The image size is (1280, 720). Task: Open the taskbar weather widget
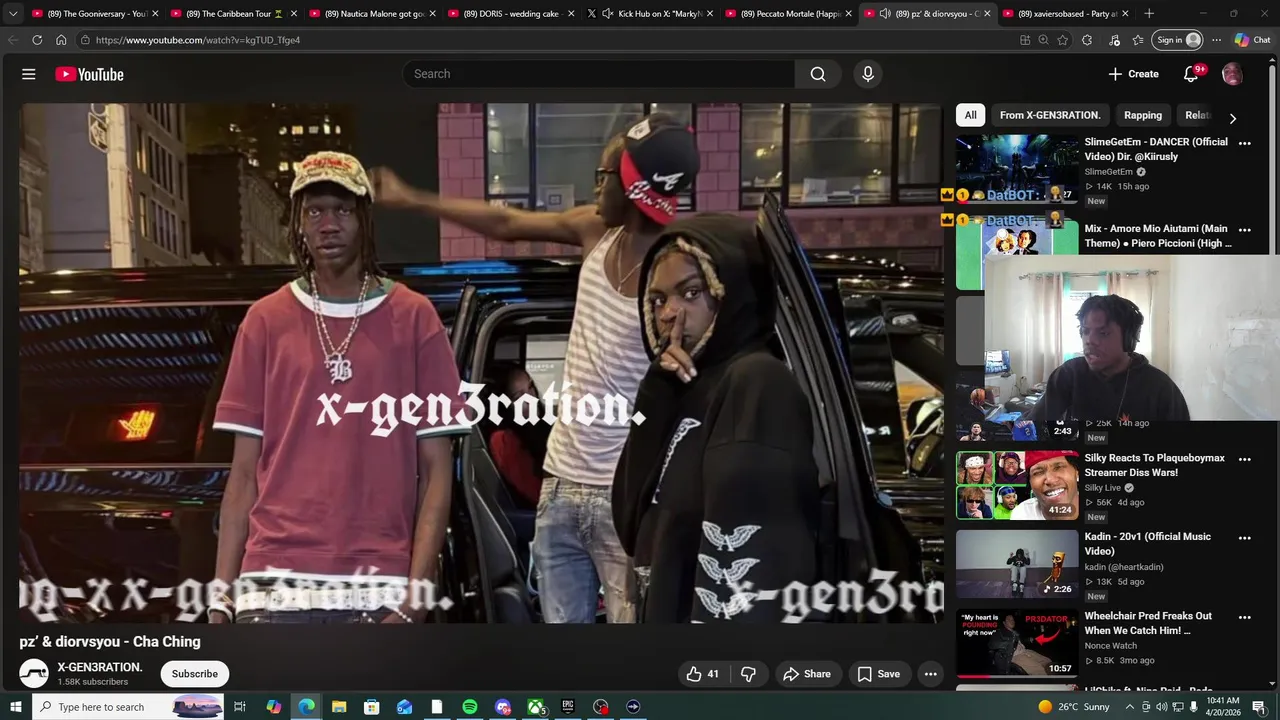(1074, 707)
